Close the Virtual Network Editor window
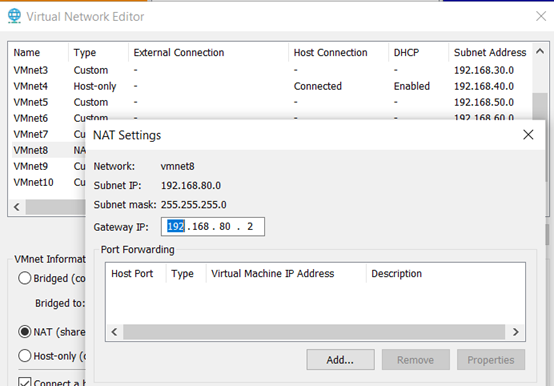Viewport: 555px width, 387px height. tap(540, 16)
